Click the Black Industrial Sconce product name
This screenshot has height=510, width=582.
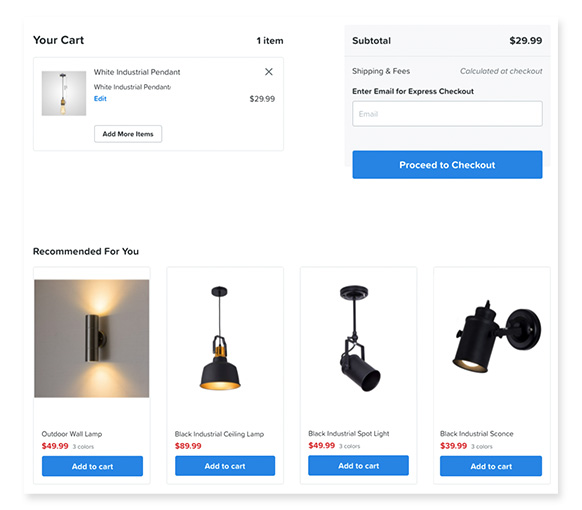pos(477,434)
